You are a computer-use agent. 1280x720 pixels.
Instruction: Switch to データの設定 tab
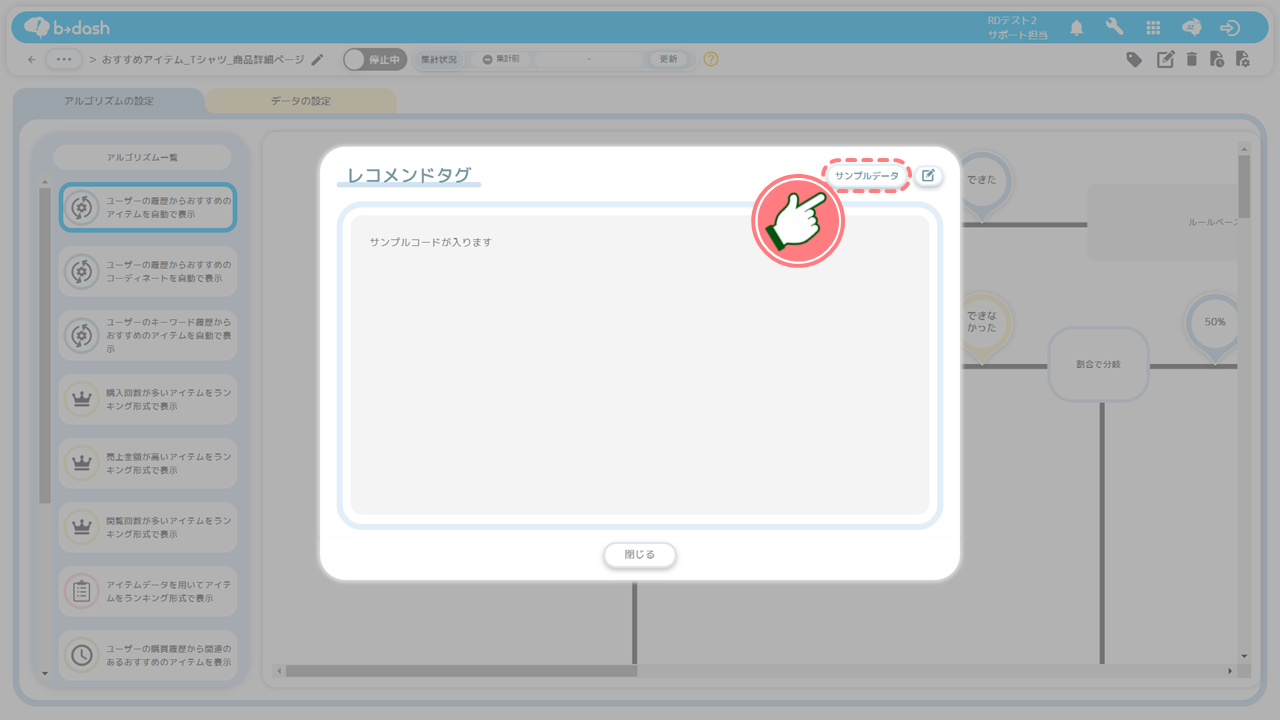[300, 101]
